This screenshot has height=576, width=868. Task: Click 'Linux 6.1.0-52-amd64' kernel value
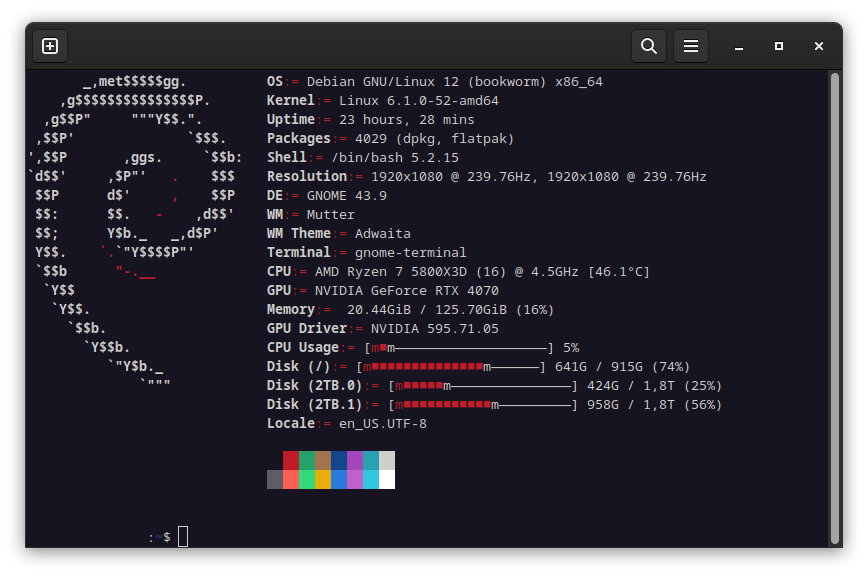pyautogui.click(x=419, y=101)
